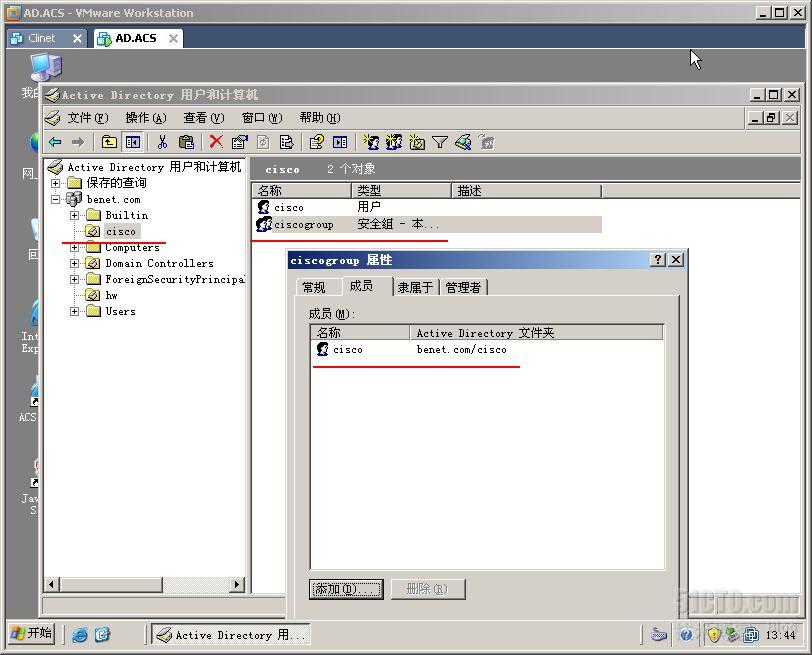Open the 操作(A) menu
Screen dimensions: 812x655
[x=146, y=118]
